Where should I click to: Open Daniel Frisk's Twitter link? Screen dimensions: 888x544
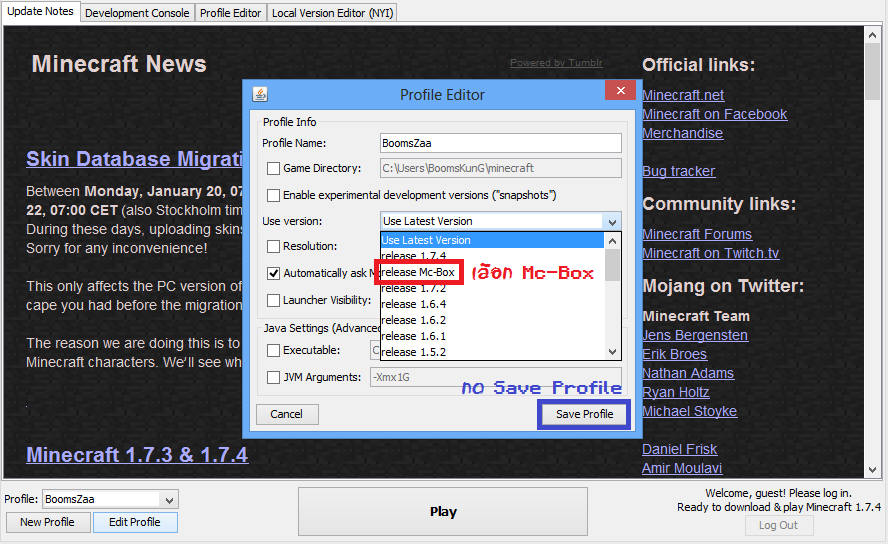coord(680,449)
